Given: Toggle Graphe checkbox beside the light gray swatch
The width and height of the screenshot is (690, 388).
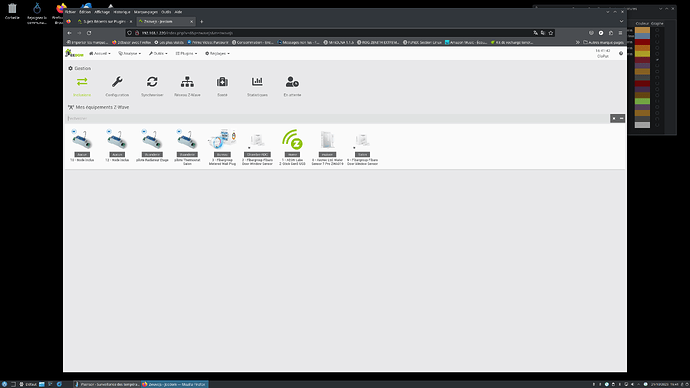Looking at the screenshot, I should click(657, 124).
